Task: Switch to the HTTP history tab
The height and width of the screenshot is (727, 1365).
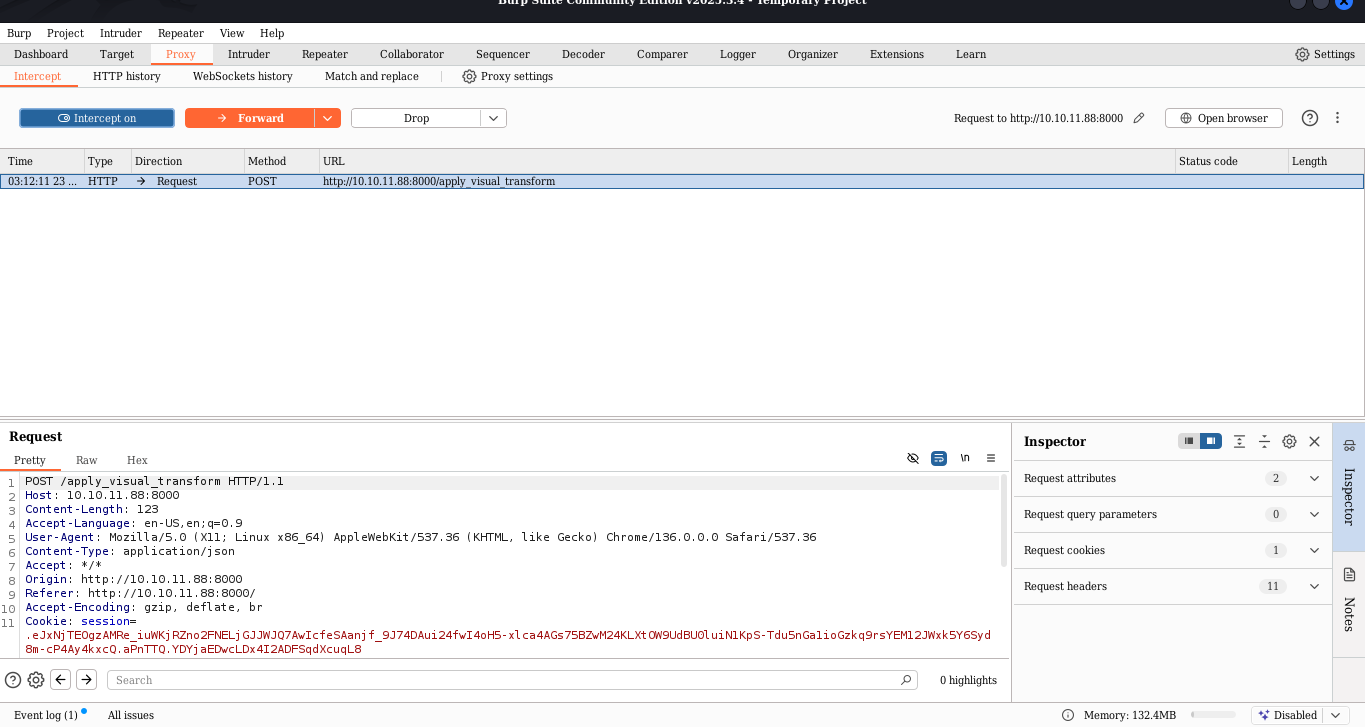Action: (x=127, y=76)
